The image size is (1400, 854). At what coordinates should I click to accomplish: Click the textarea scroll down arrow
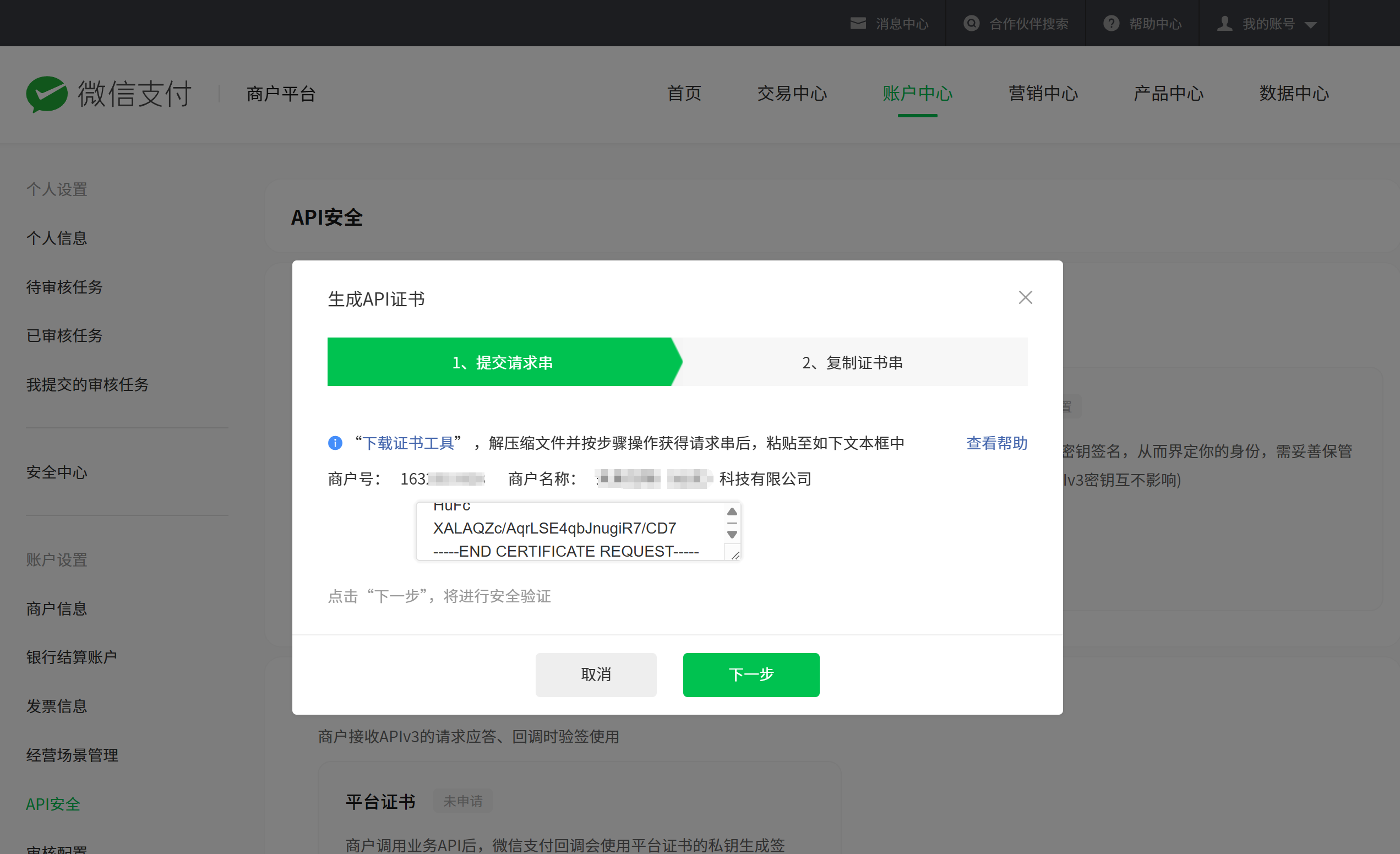coord(732,534)
